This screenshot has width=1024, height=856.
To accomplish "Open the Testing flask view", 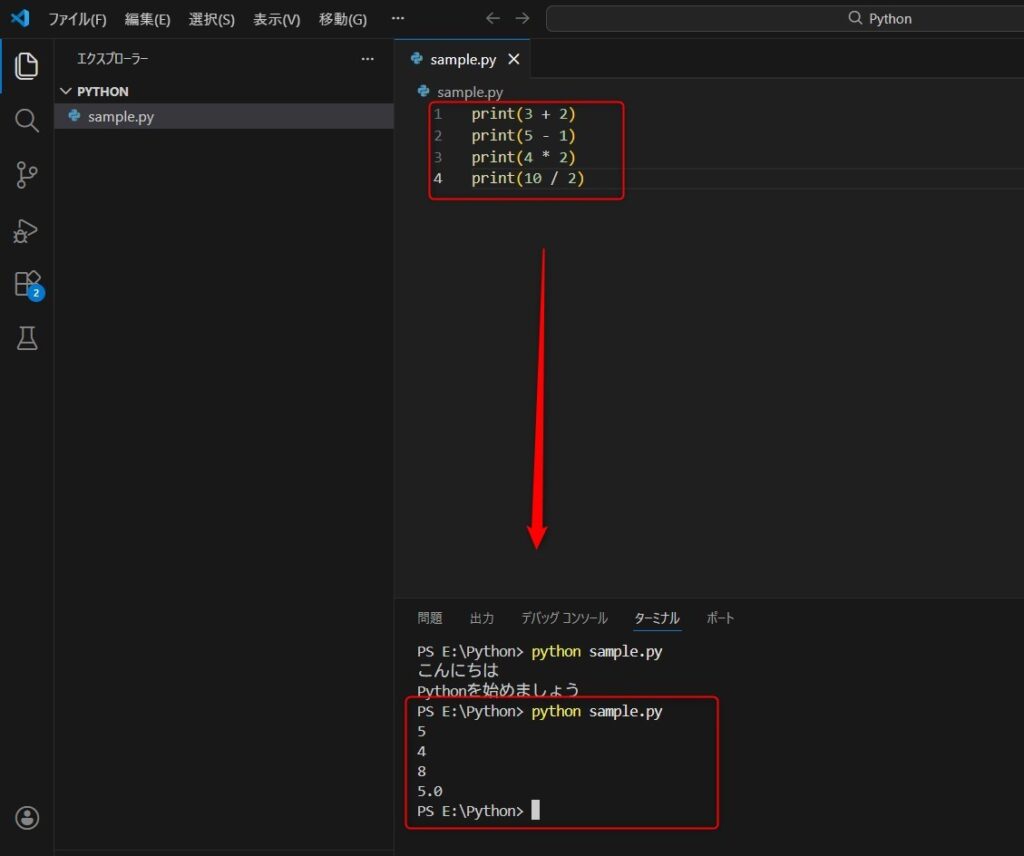I will 26,338.
